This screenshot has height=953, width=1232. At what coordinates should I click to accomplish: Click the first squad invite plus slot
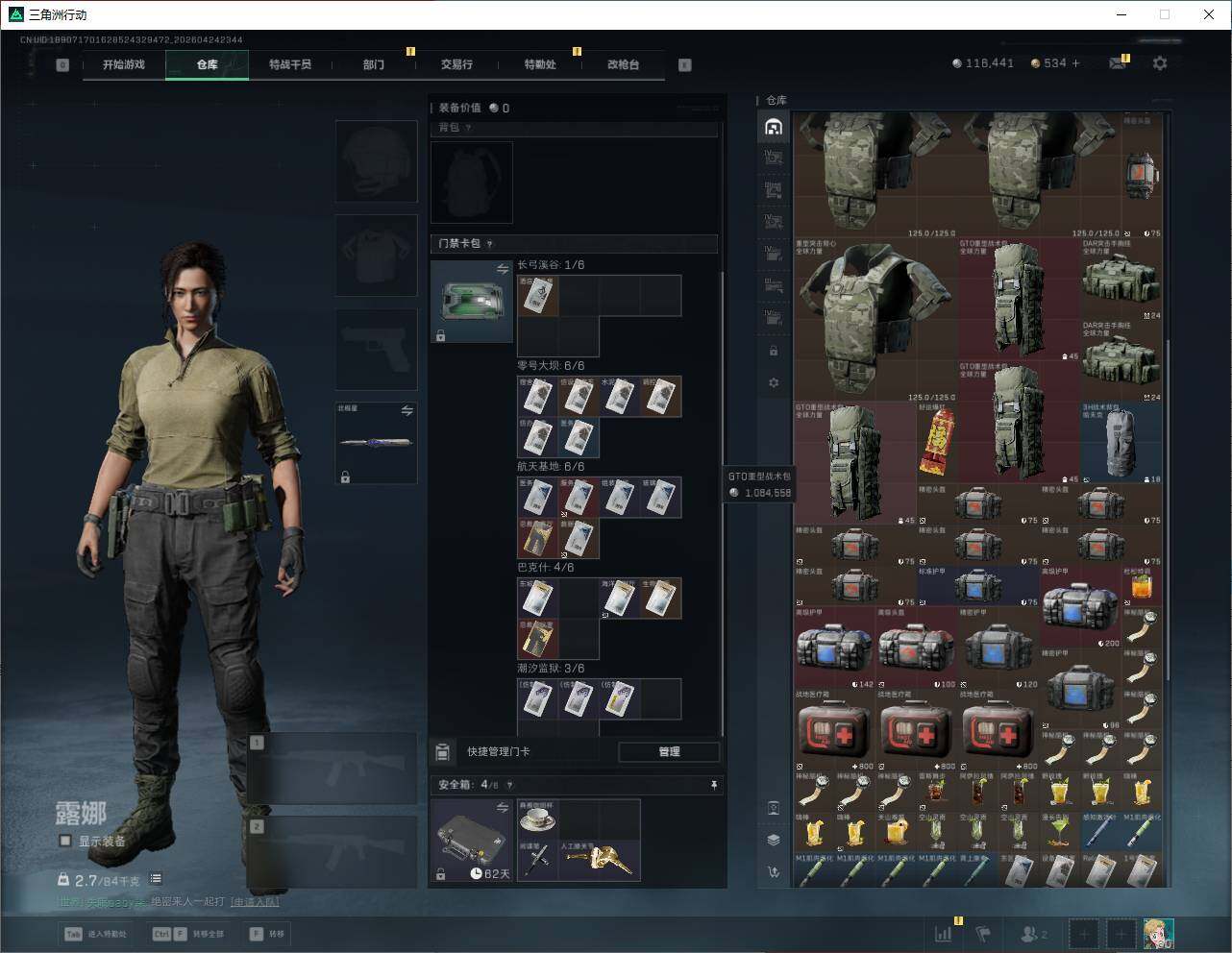pos(1084,933)
